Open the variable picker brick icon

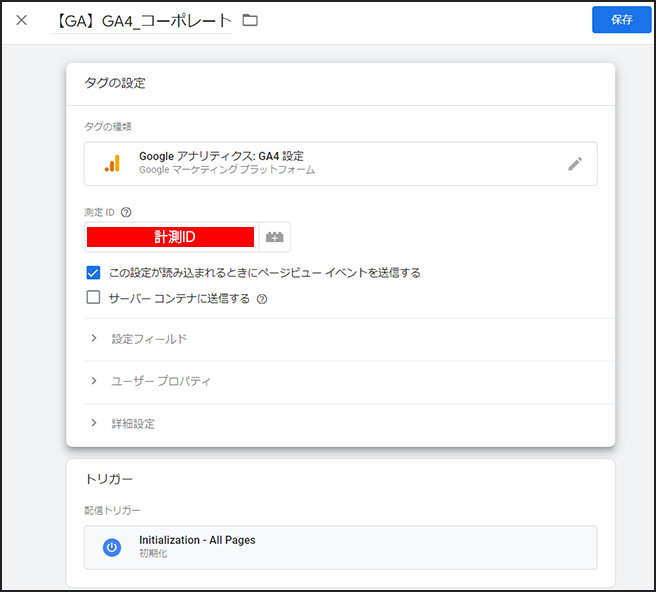click(274, 237)
